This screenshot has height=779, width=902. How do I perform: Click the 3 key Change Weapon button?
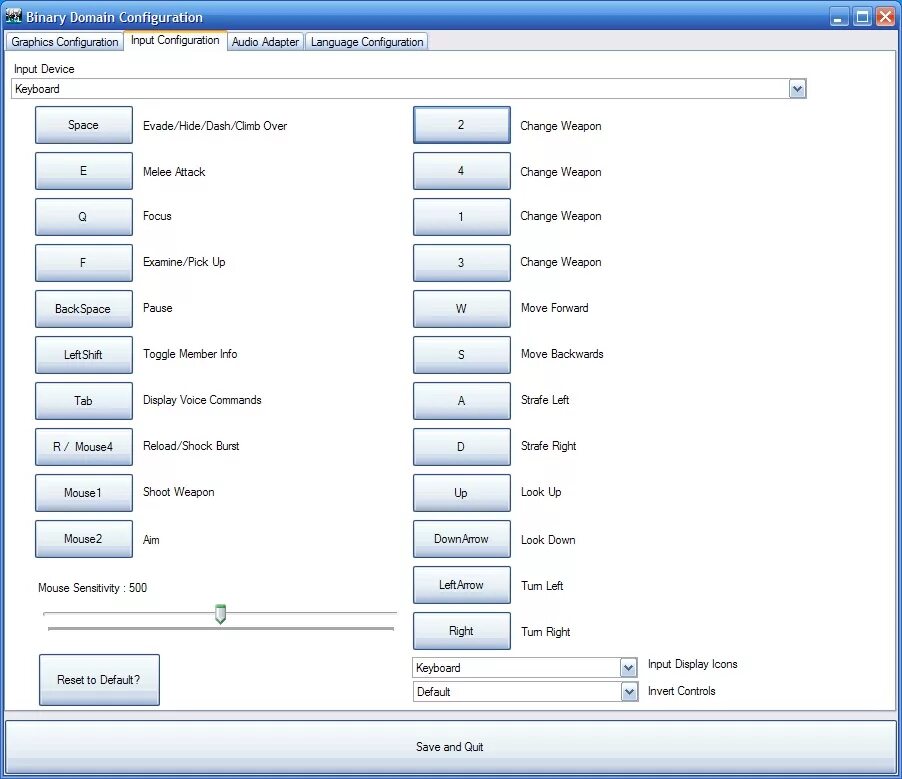coord(461,263)
